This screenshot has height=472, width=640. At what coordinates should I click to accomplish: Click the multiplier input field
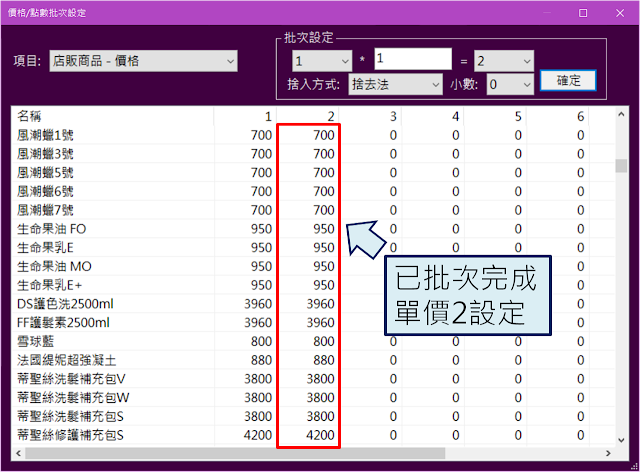413,59
